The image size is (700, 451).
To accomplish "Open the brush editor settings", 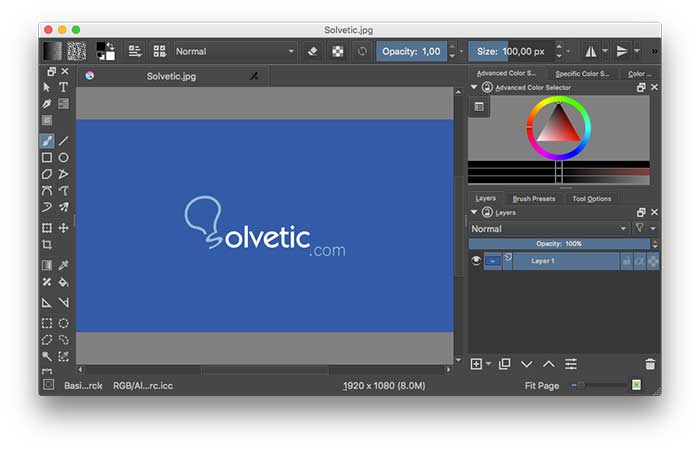I will coord(135,51).
